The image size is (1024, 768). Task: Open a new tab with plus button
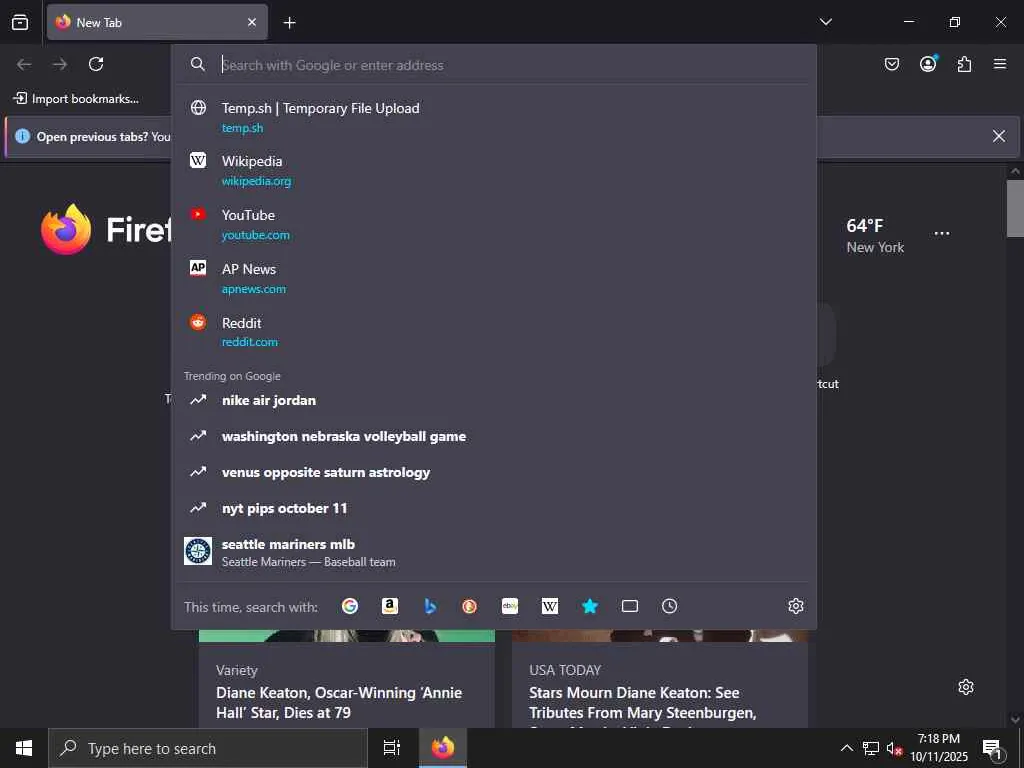click(x=289, y=23)
